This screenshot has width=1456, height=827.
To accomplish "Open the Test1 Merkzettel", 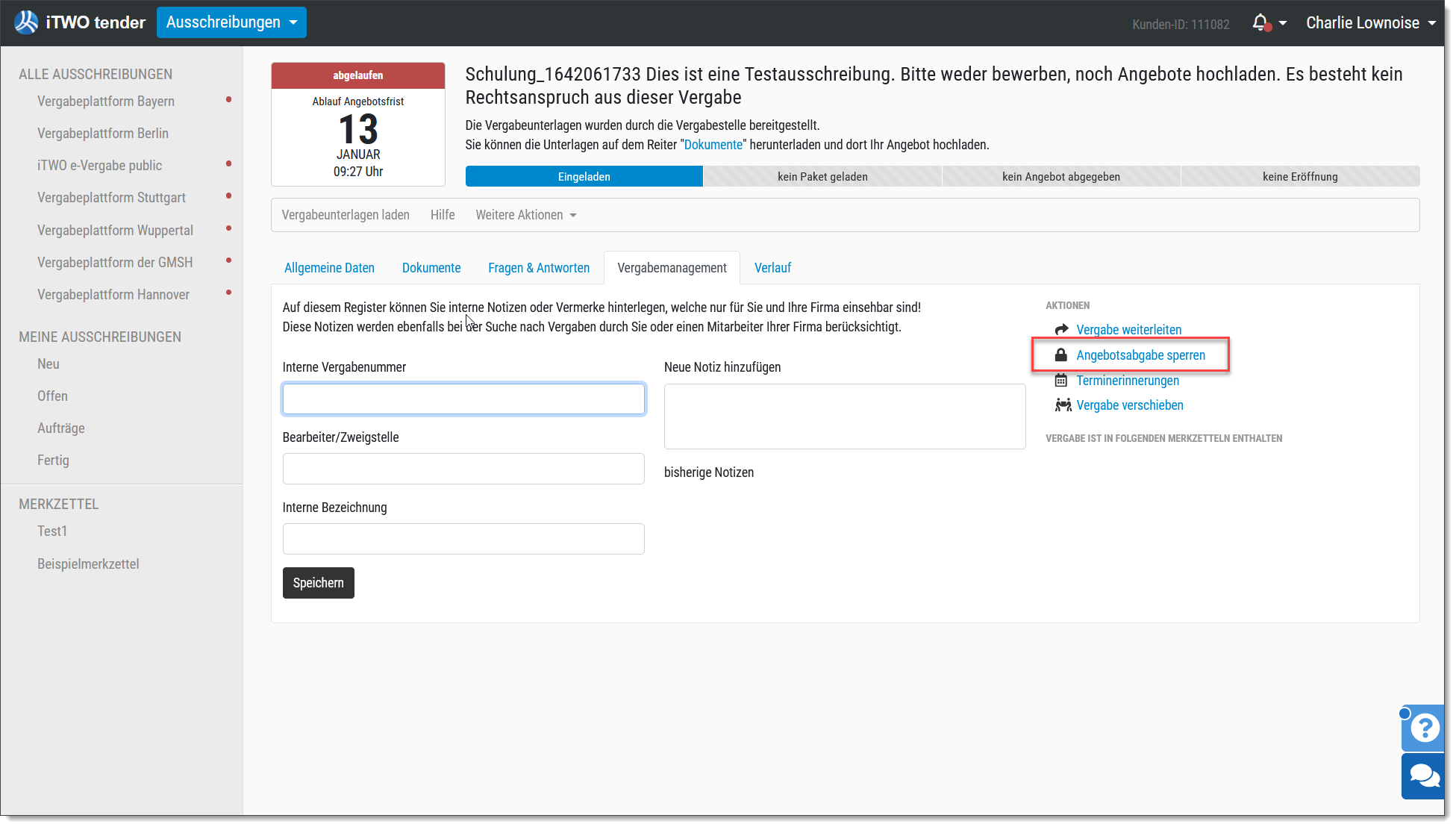I will point(52,531).
